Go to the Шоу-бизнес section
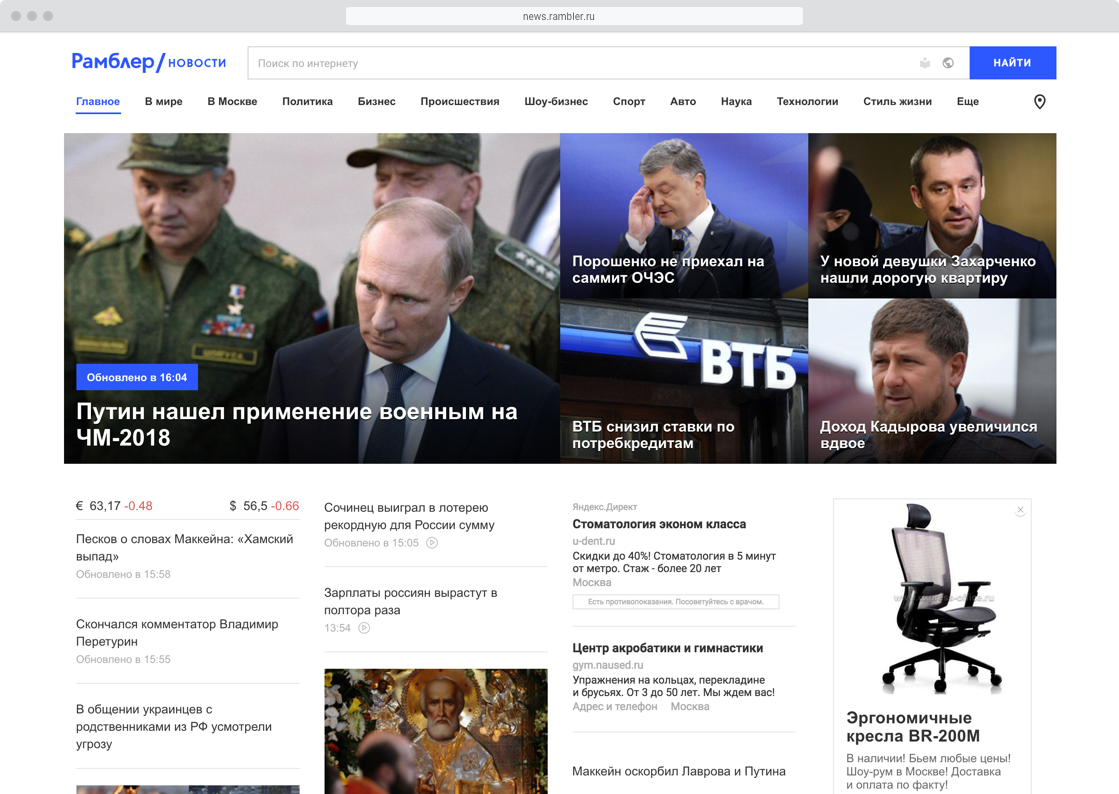 click(556, 101)
